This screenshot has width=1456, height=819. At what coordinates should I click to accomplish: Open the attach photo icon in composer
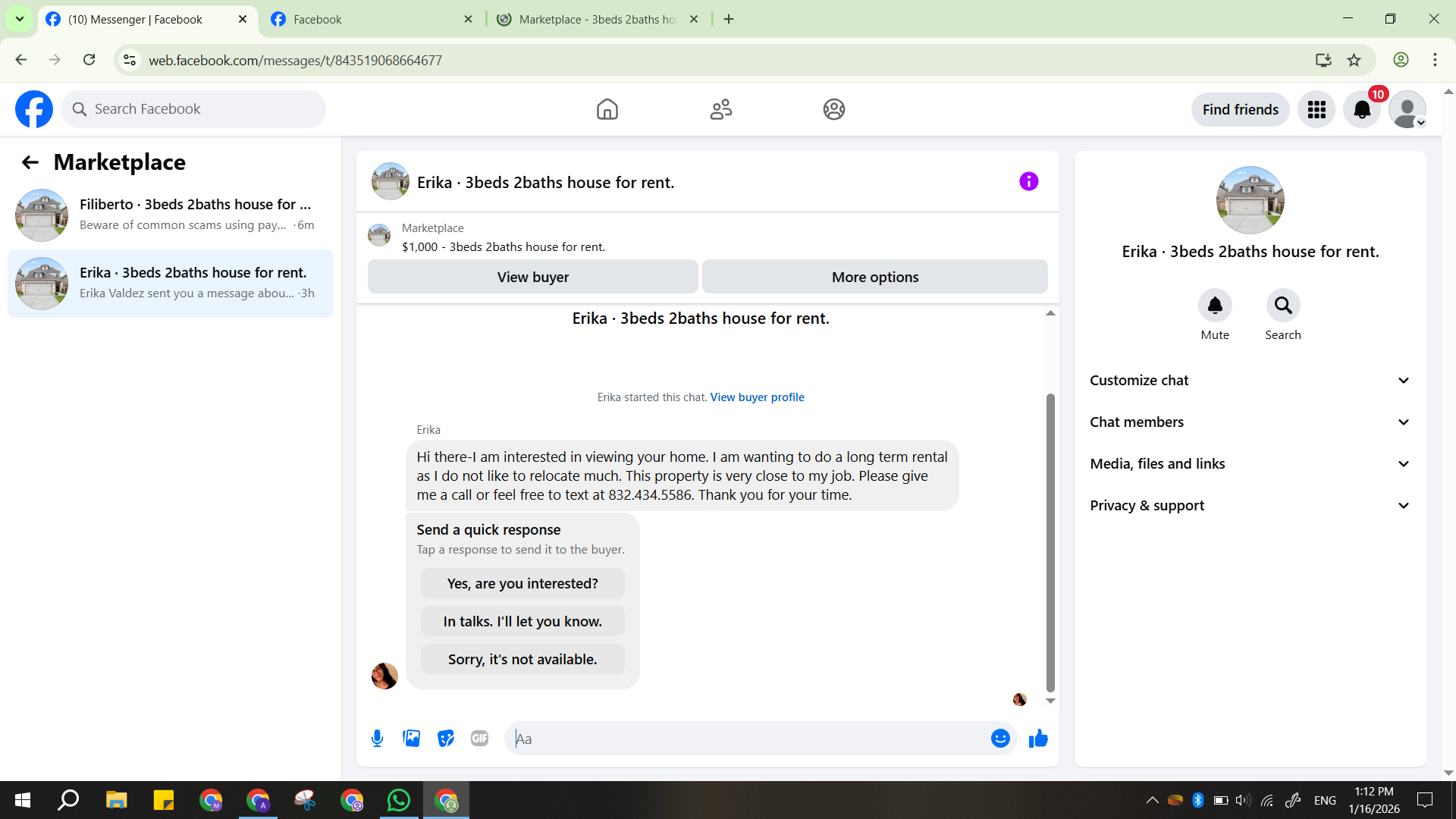click(x=411, y=738)
